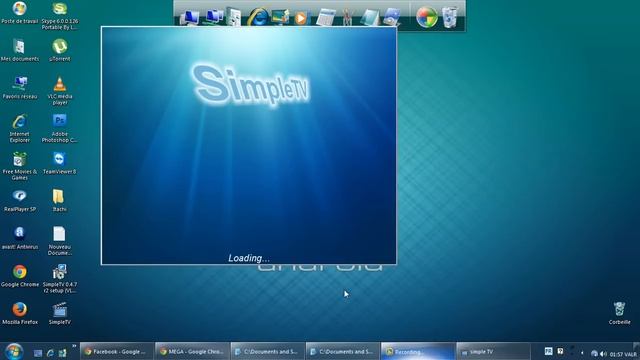Launch Google Chrome desktop shortcut

[20, 276]
